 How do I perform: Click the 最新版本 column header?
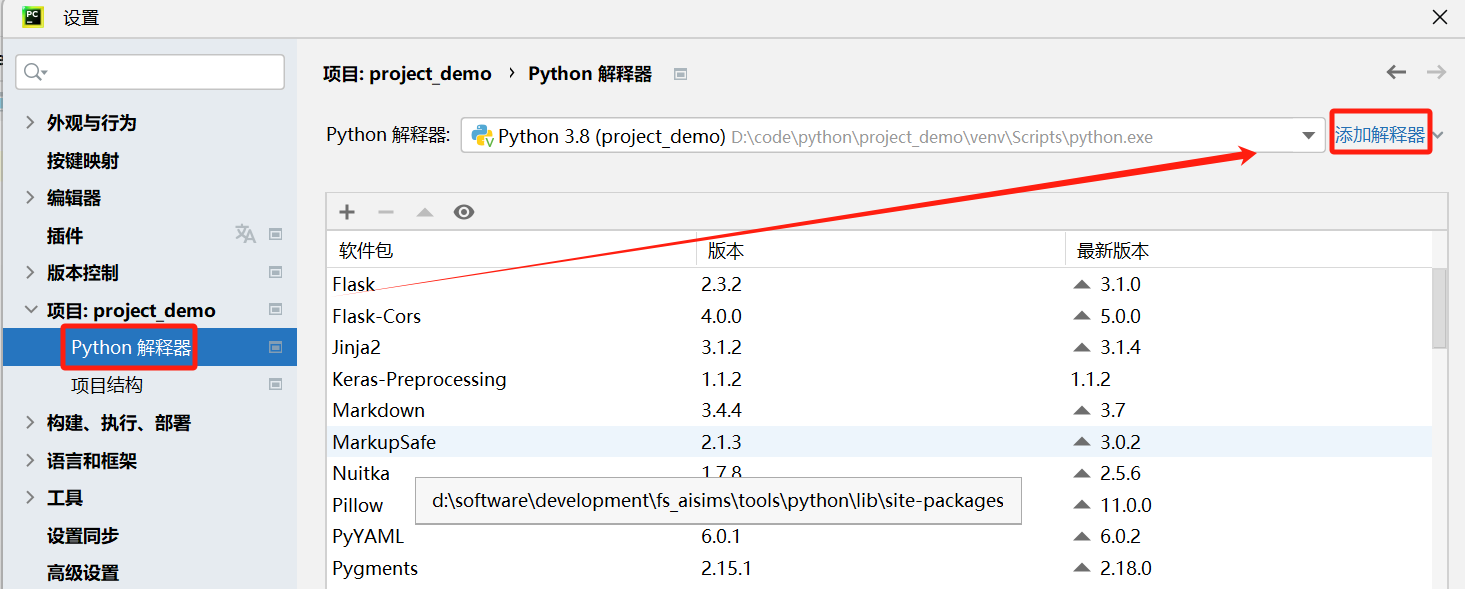click(x=1113, y=251)
